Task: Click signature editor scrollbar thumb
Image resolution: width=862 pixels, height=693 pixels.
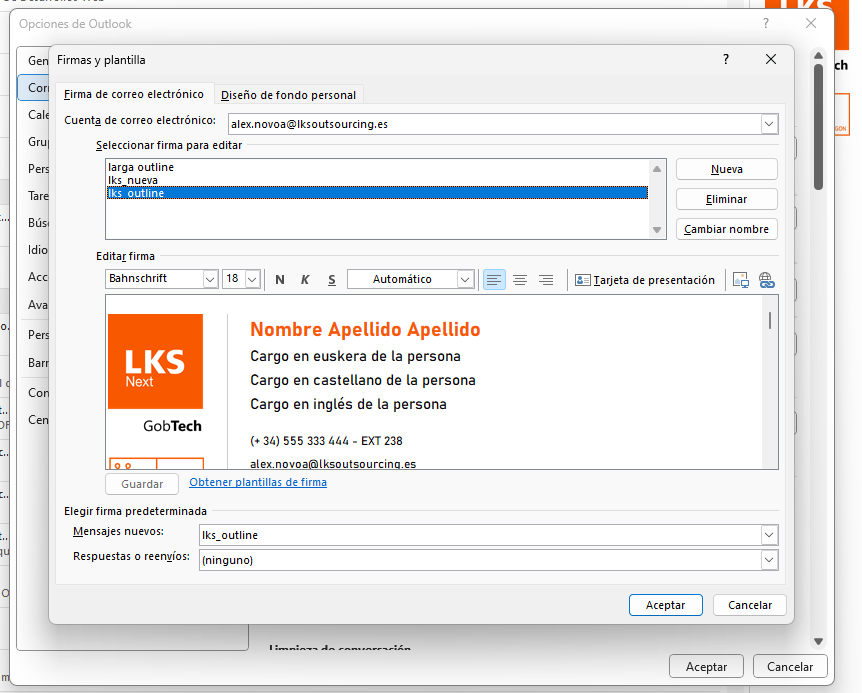Action: pyautogui.click(x=770, y=321)
